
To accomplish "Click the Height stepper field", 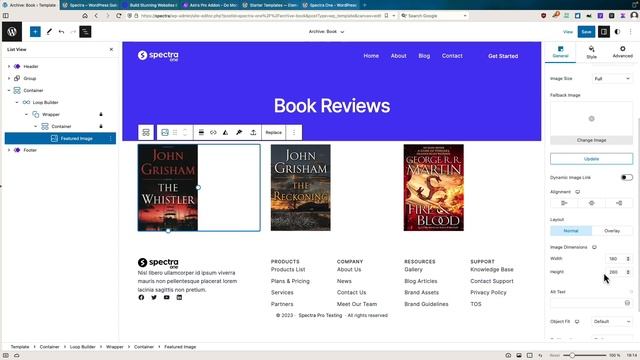I will [x=619, y=272].
